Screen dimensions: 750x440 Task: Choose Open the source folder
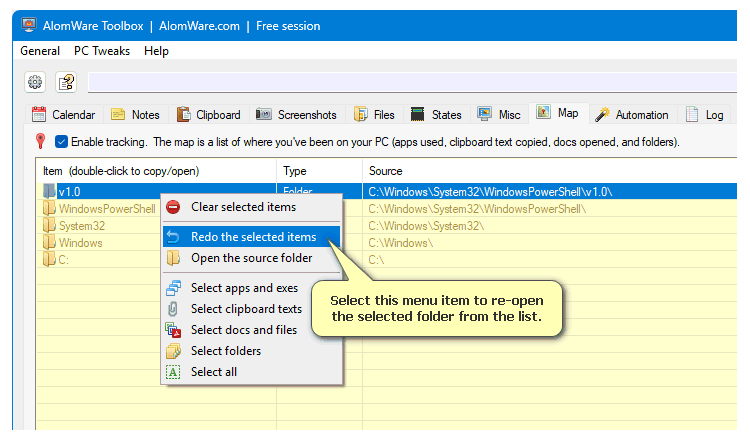tap(251, 258)
